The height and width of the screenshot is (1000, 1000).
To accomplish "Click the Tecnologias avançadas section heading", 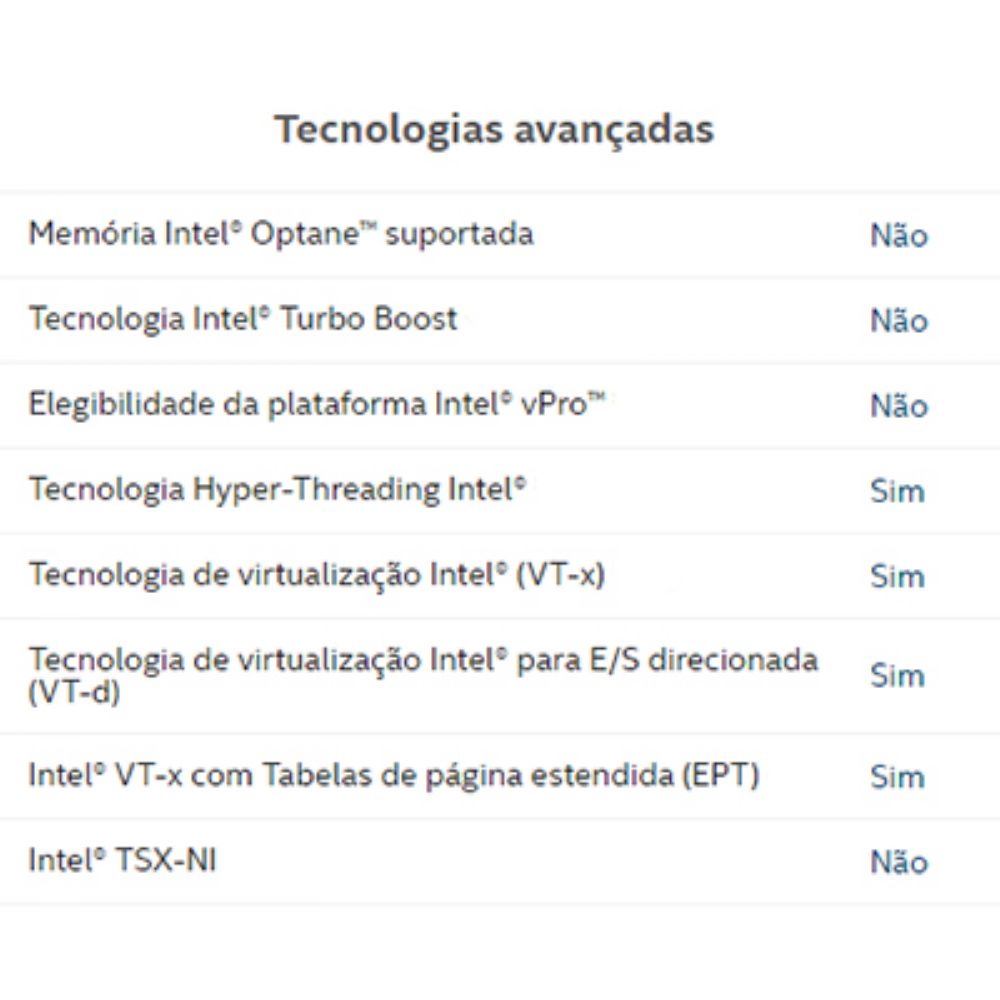I will tap(494, 130).
